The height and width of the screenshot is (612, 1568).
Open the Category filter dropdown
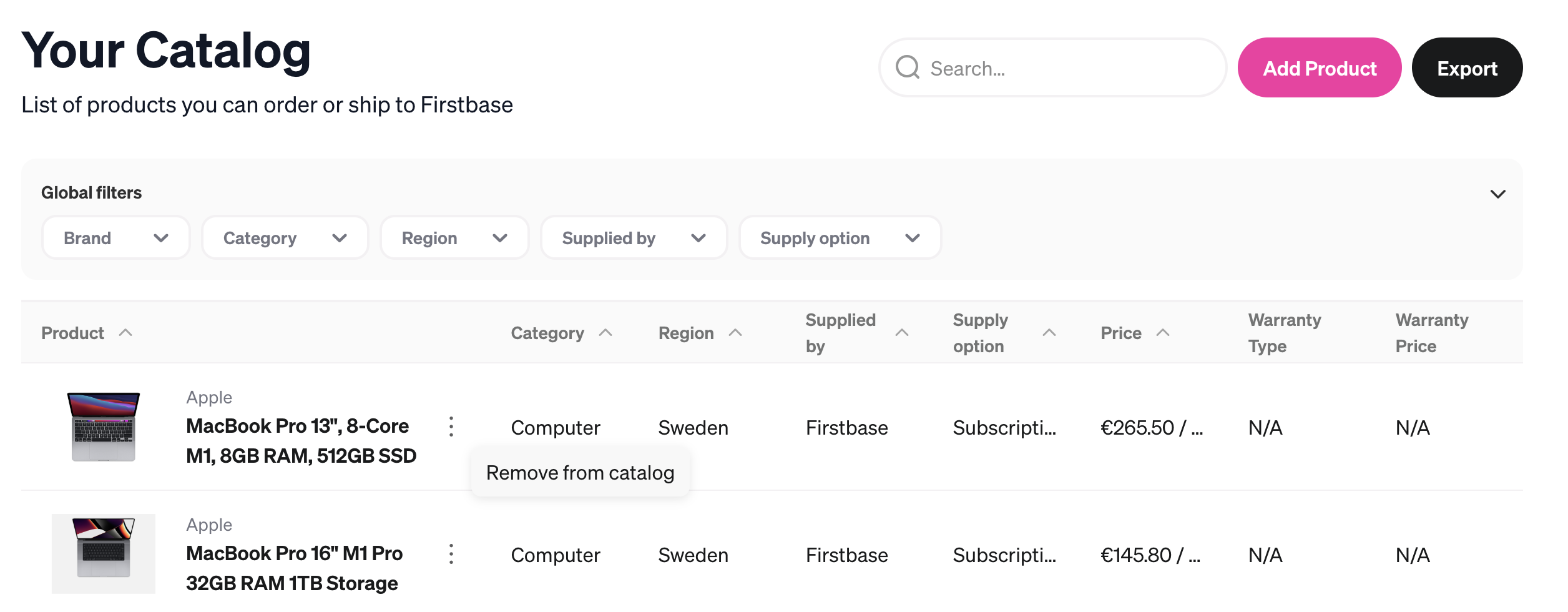[285, 238]
